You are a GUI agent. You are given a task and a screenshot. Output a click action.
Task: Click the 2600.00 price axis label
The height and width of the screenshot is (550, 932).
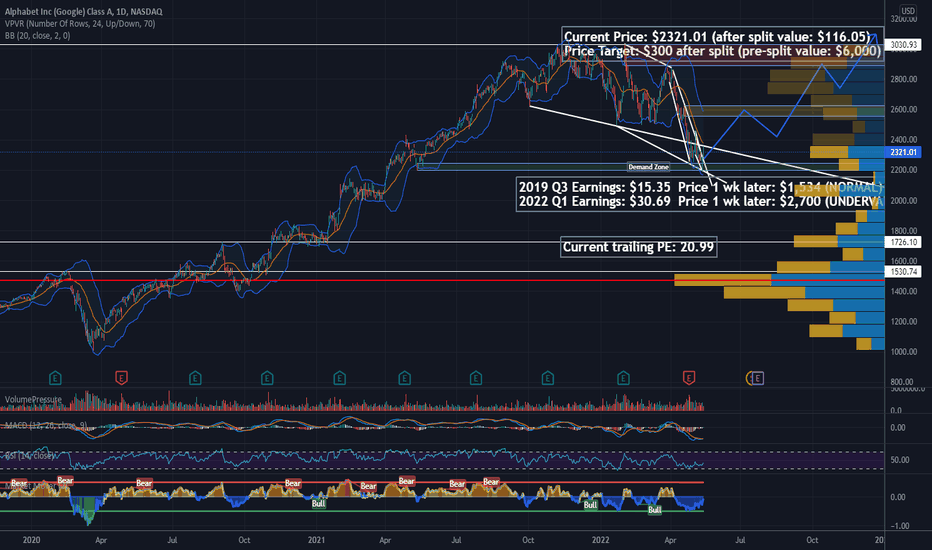pyautogui.click(x=903, y=109)
